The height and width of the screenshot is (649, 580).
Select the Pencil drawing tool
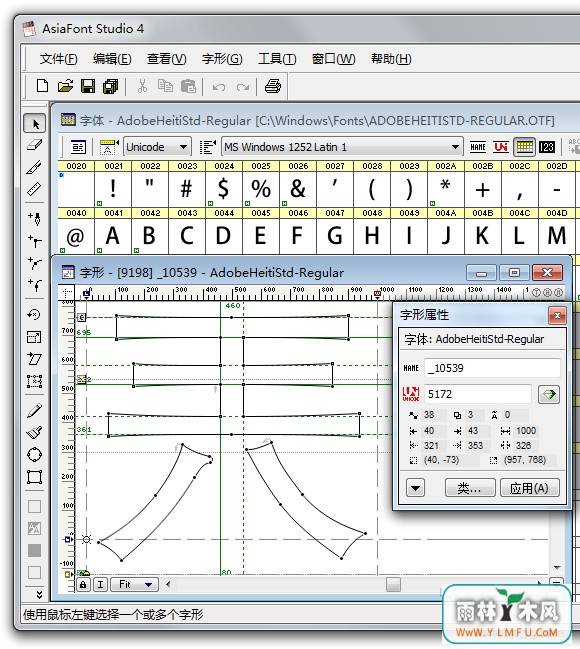[34, 411]
